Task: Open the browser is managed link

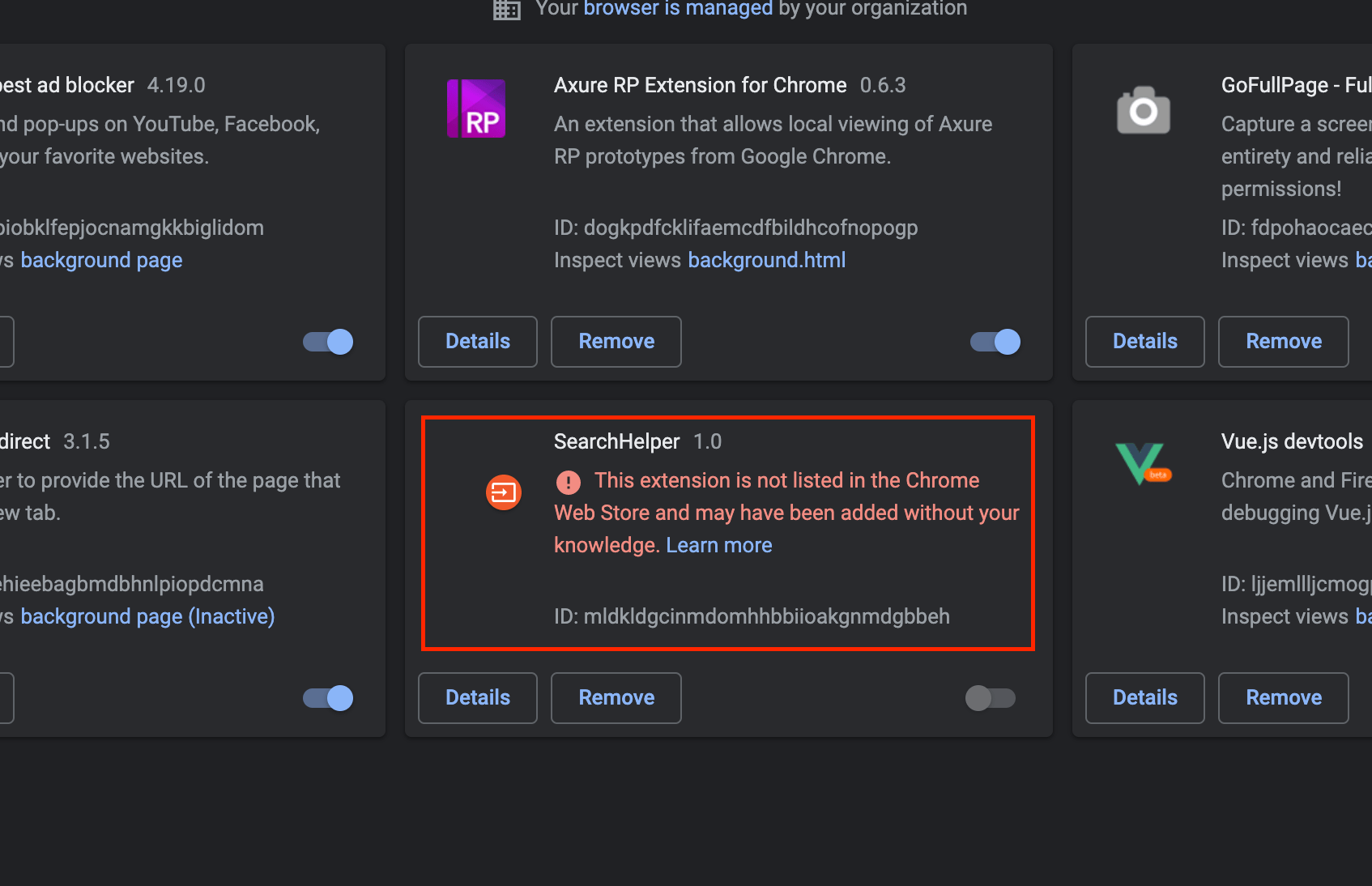Action: [x=677, y=9]
